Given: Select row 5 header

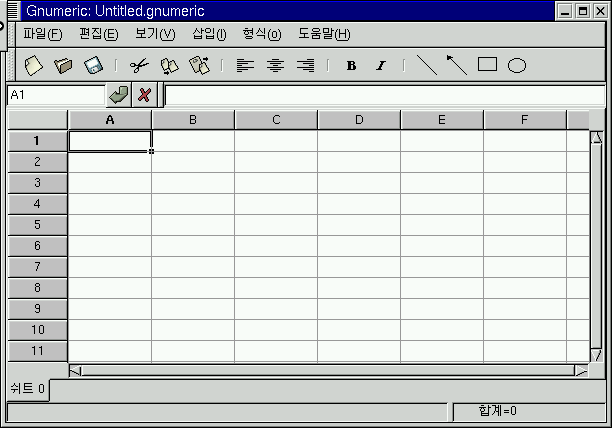Looking at the screenshot, I should click(37, 225).
